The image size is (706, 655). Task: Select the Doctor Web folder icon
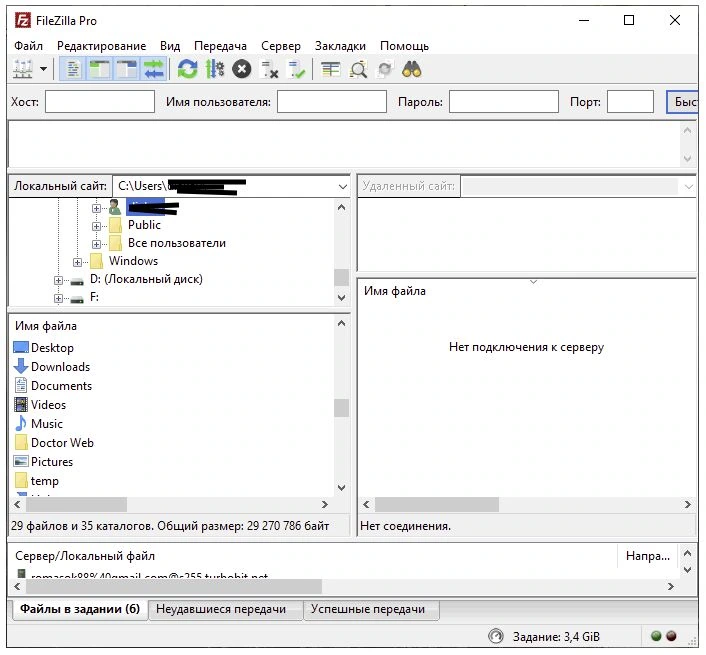21,442
